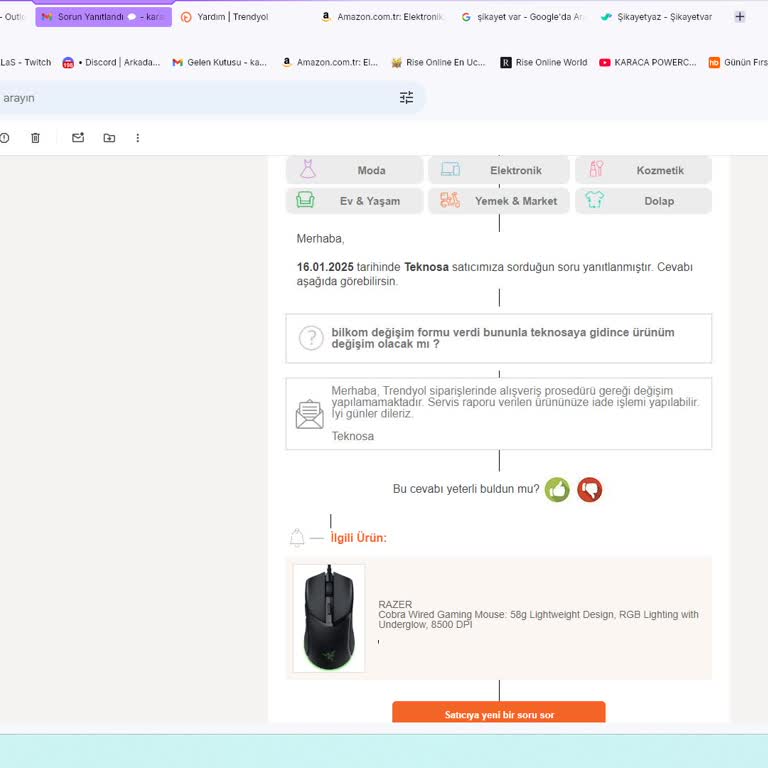Switch to the Sorun Yanıtlandı Gmail tab
Screen dimensions: 768x768
pos(103,17)
